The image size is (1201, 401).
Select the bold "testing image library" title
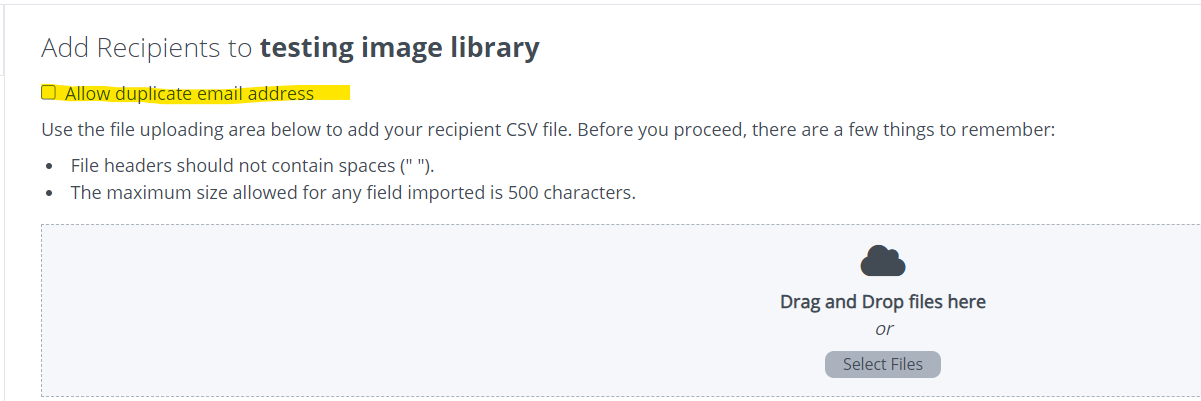[x=400, y=47]
